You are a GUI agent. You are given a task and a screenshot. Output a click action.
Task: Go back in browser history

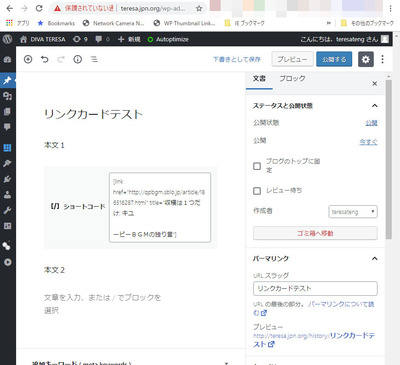[x=9, y=8]
